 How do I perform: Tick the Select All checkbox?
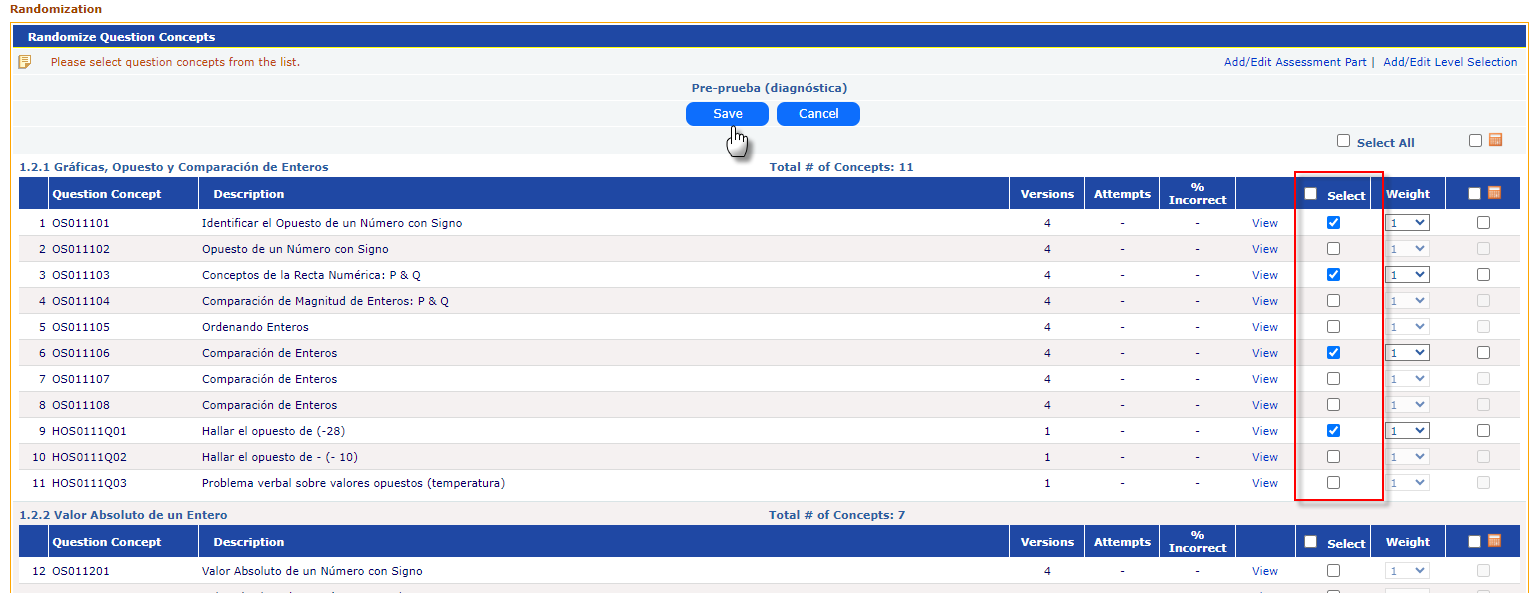coord(1343,141)
